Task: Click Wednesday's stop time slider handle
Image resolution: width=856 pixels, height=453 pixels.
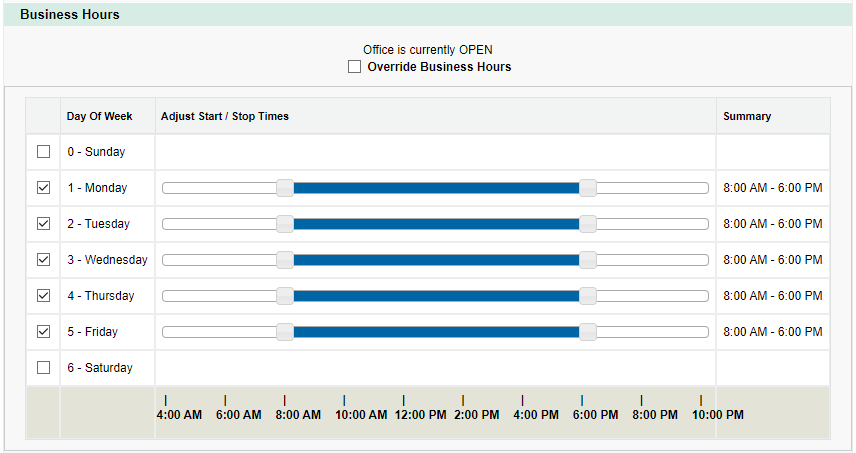Action: tap(588, 260)
